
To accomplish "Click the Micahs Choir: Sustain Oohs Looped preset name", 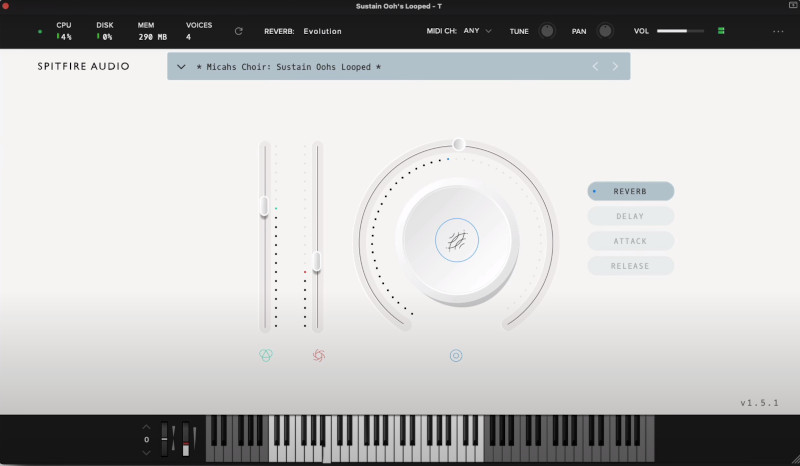I will pos(289,67).
